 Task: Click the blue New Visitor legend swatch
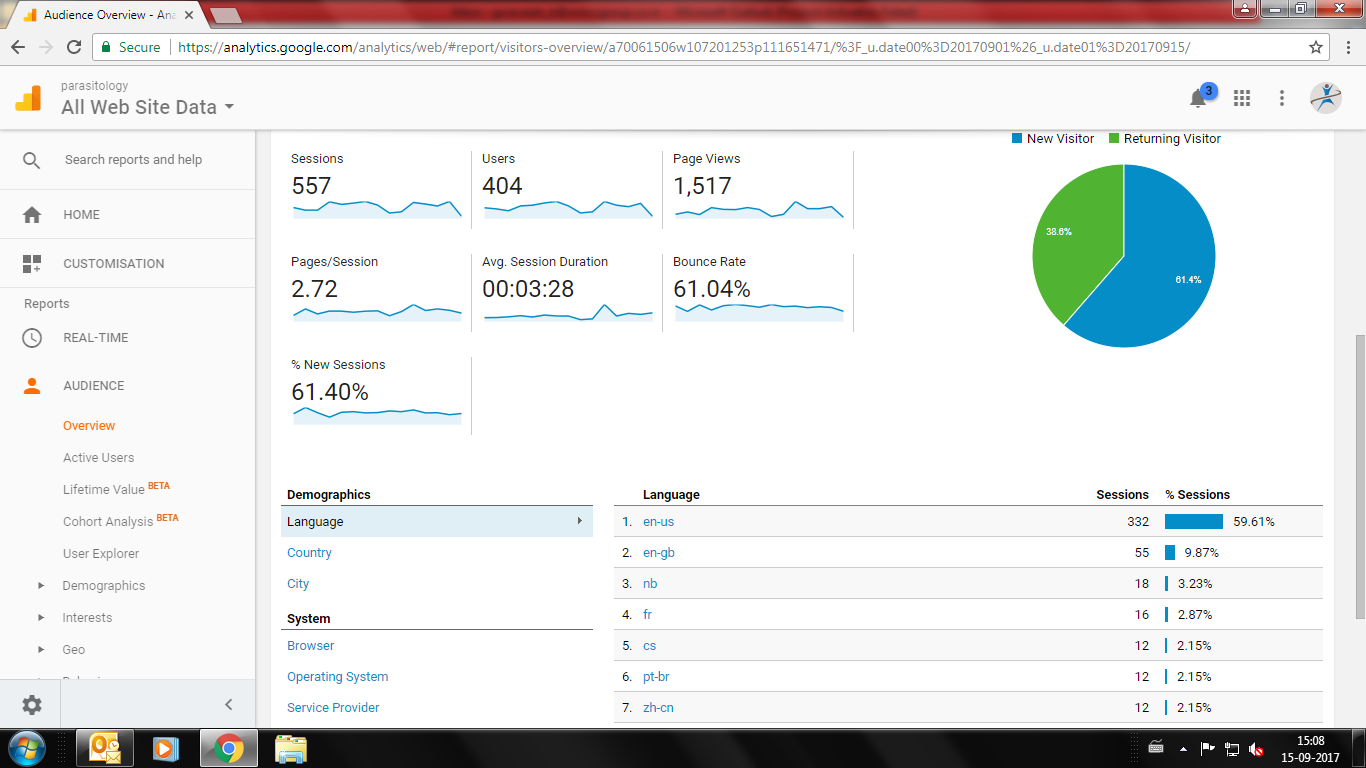coord(1017,139)
